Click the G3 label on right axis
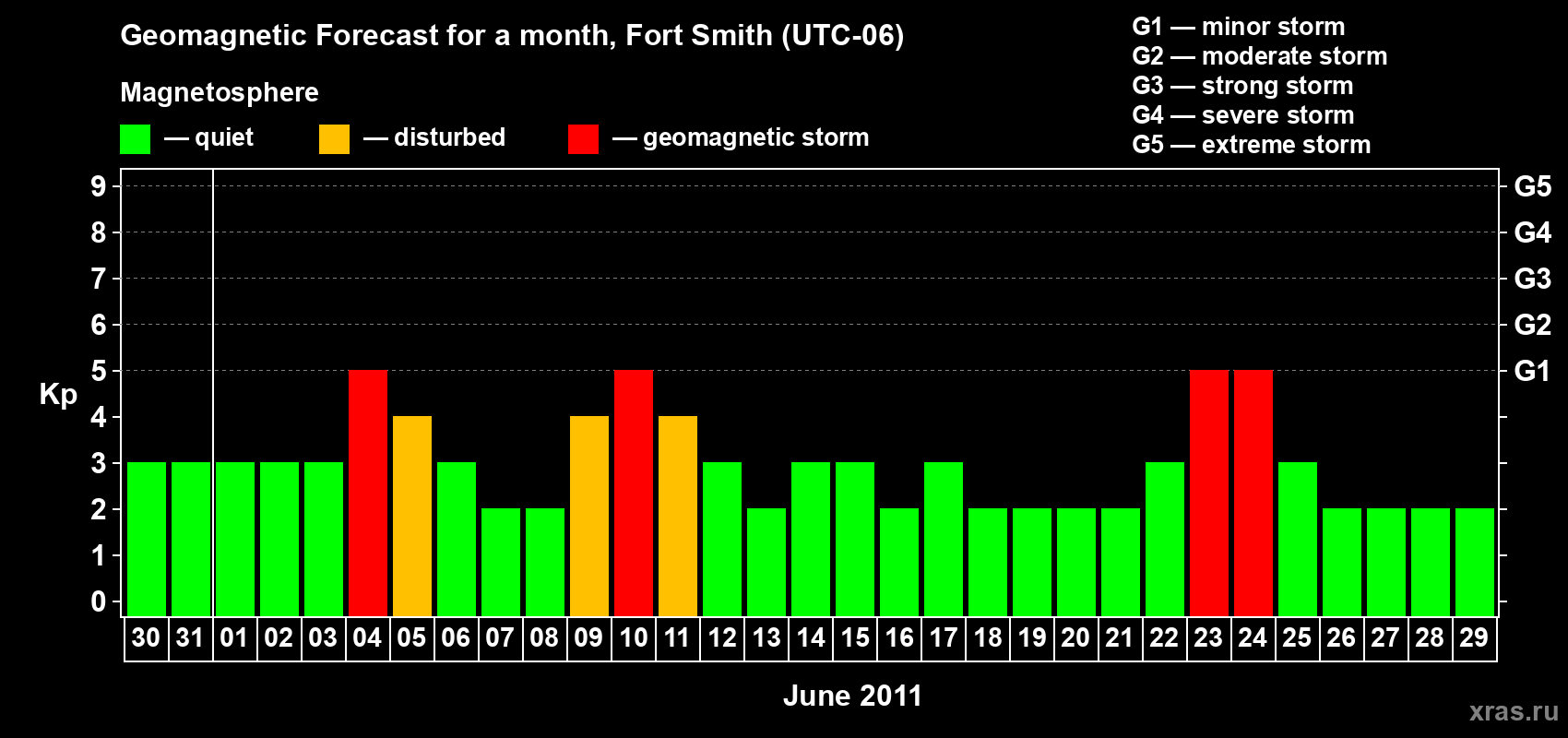Viewport: 1568px width, 738px height. [1532, 279]
